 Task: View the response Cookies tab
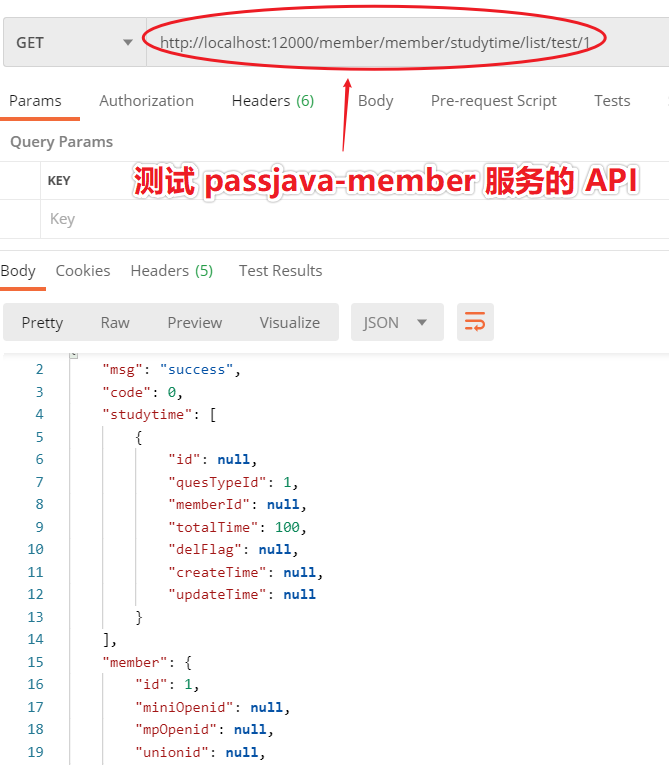pyautogui.click(x=83, y=271)
